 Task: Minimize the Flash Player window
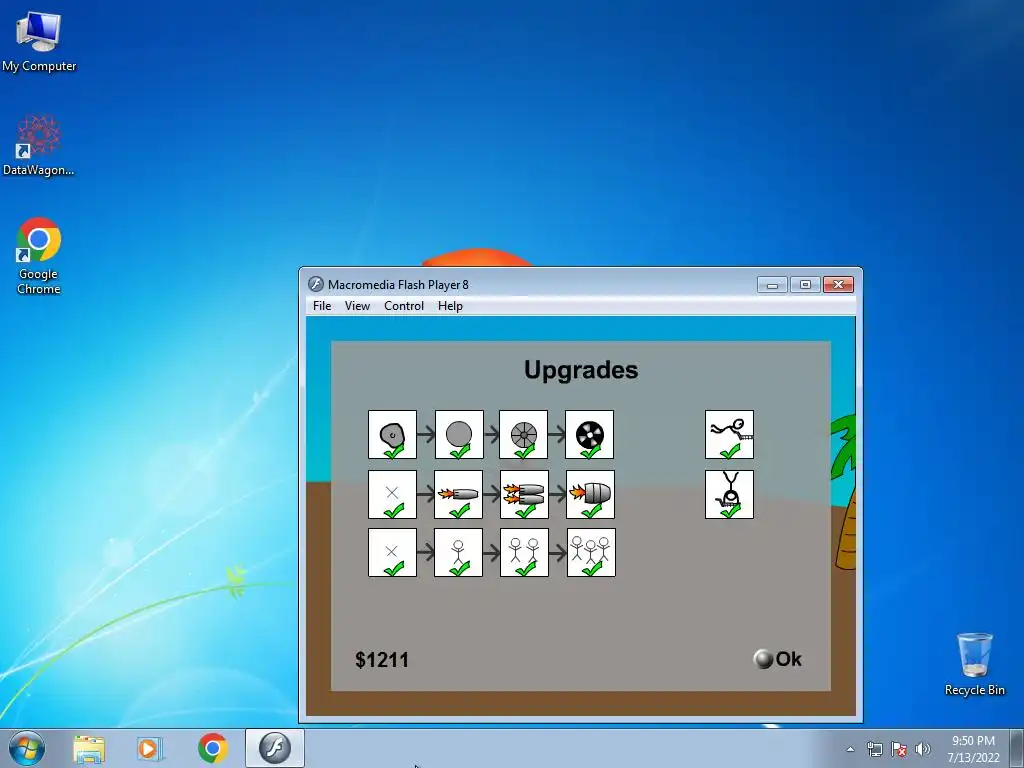point(772,285)
